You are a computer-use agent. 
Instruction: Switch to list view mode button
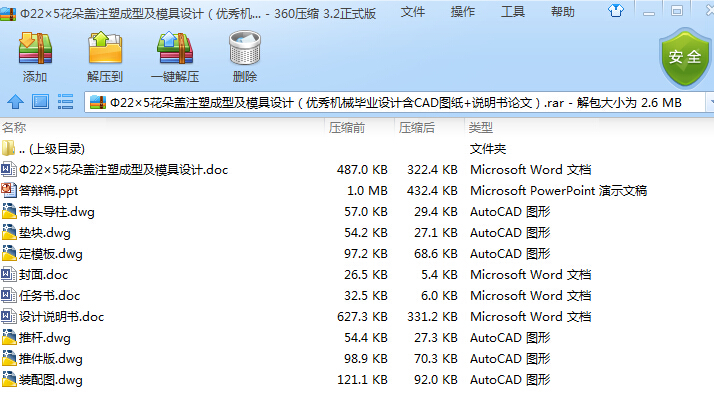tap(66, 102)
